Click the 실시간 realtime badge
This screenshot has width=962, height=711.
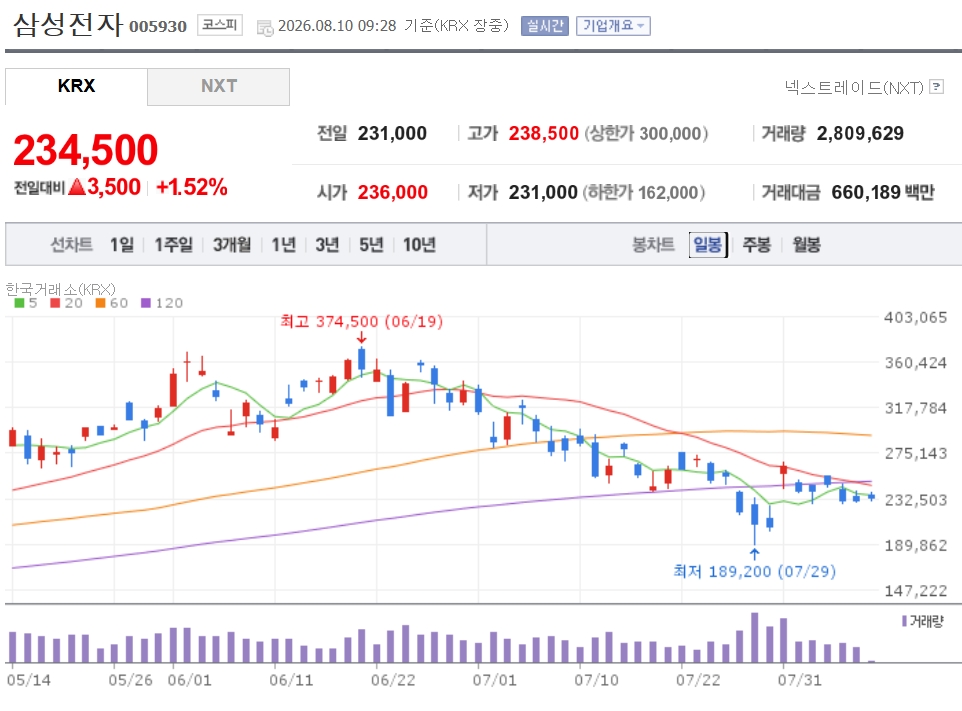click(x=545, y=26)
